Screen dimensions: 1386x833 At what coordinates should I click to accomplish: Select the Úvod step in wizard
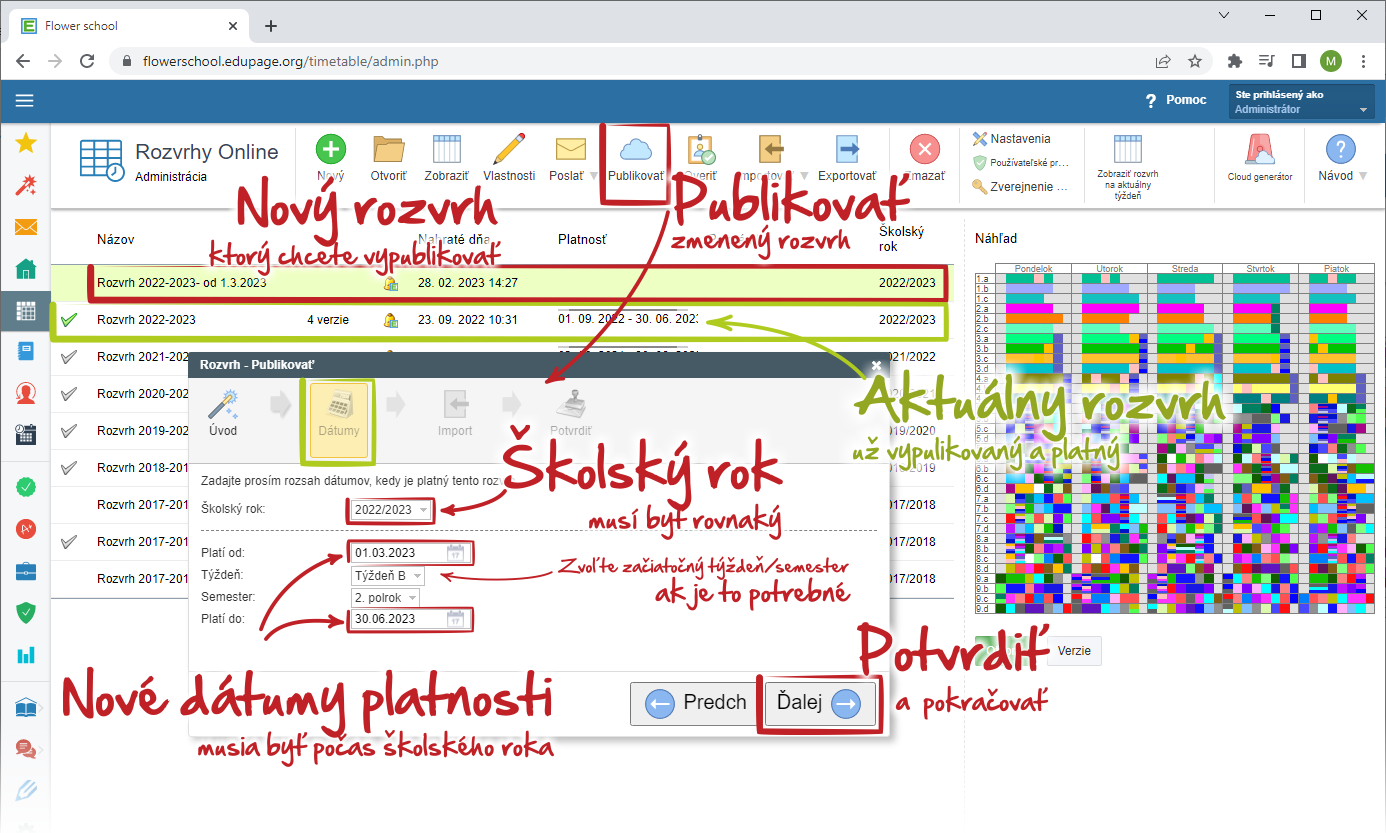pos(223,414)
